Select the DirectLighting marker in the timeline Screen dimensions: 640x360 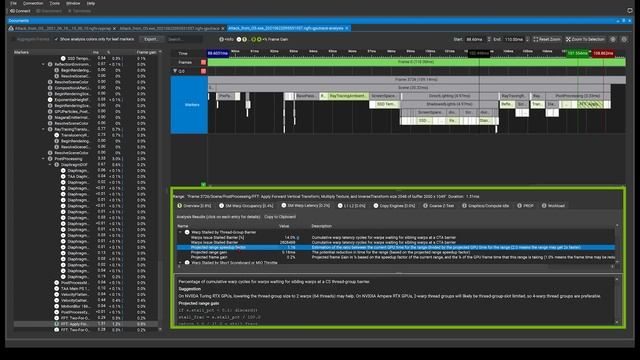[x=449, y=96]
